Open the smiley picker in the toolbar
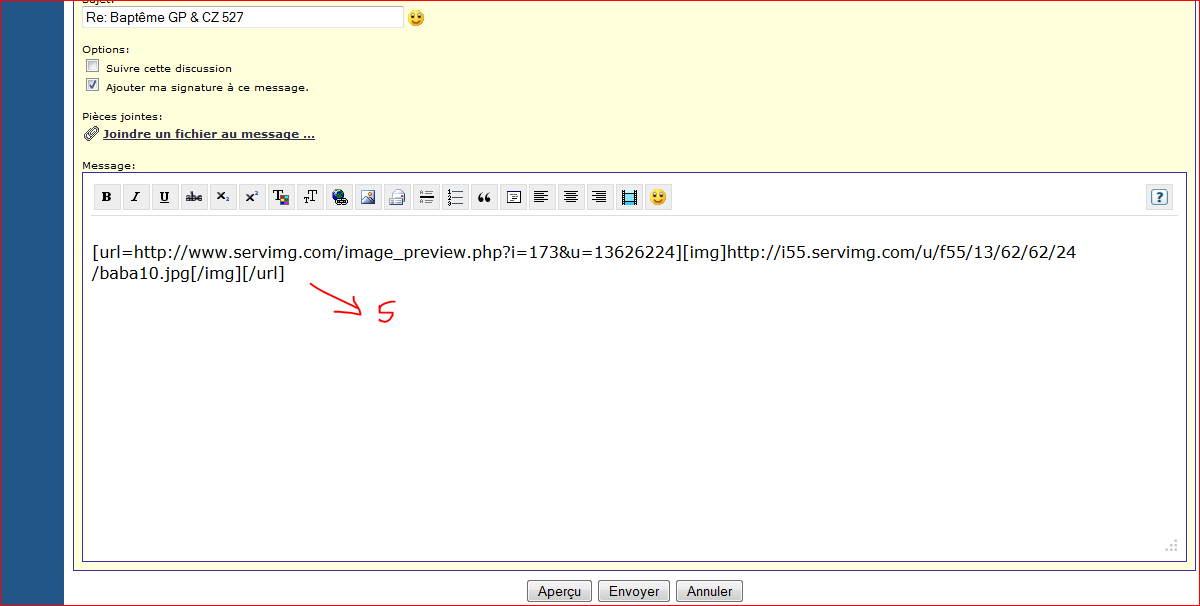1200x606 pixels. coord(658,197)
